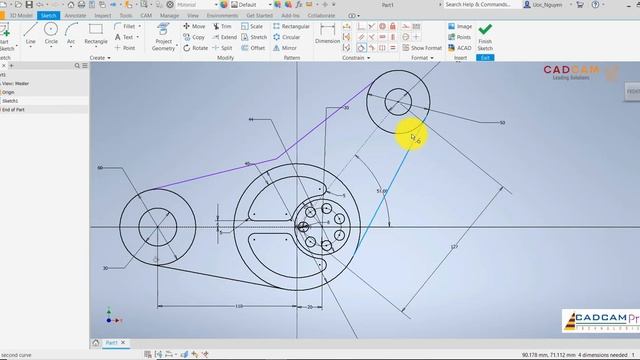Choose the Rotate command
Screen dimensions: 640x360
[x=196, y=48]
